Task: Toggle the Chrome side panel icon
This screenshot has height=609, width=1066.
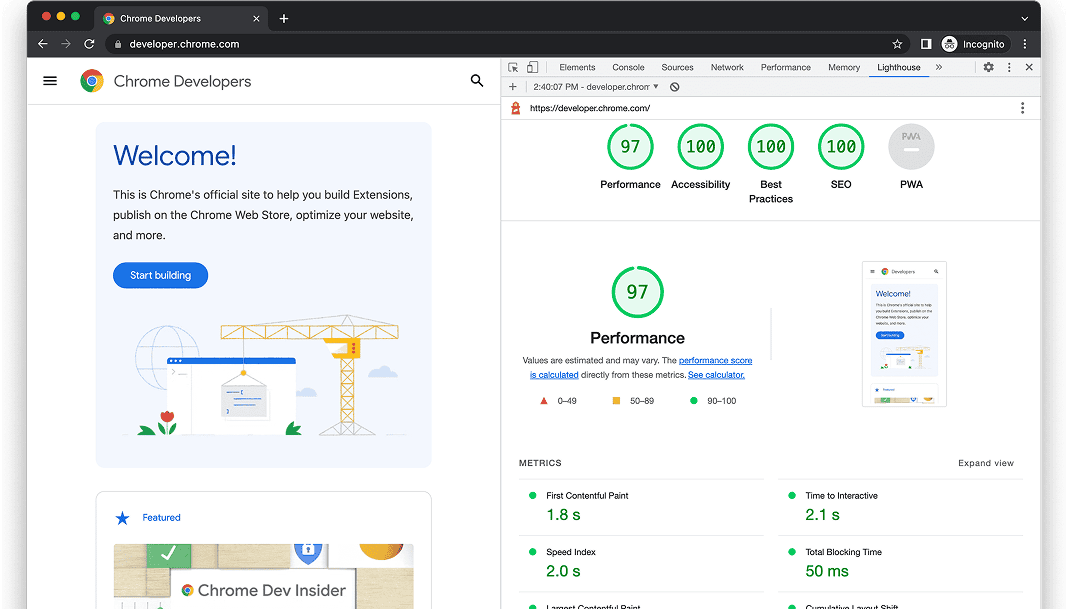Action: (x=926, y=44)
